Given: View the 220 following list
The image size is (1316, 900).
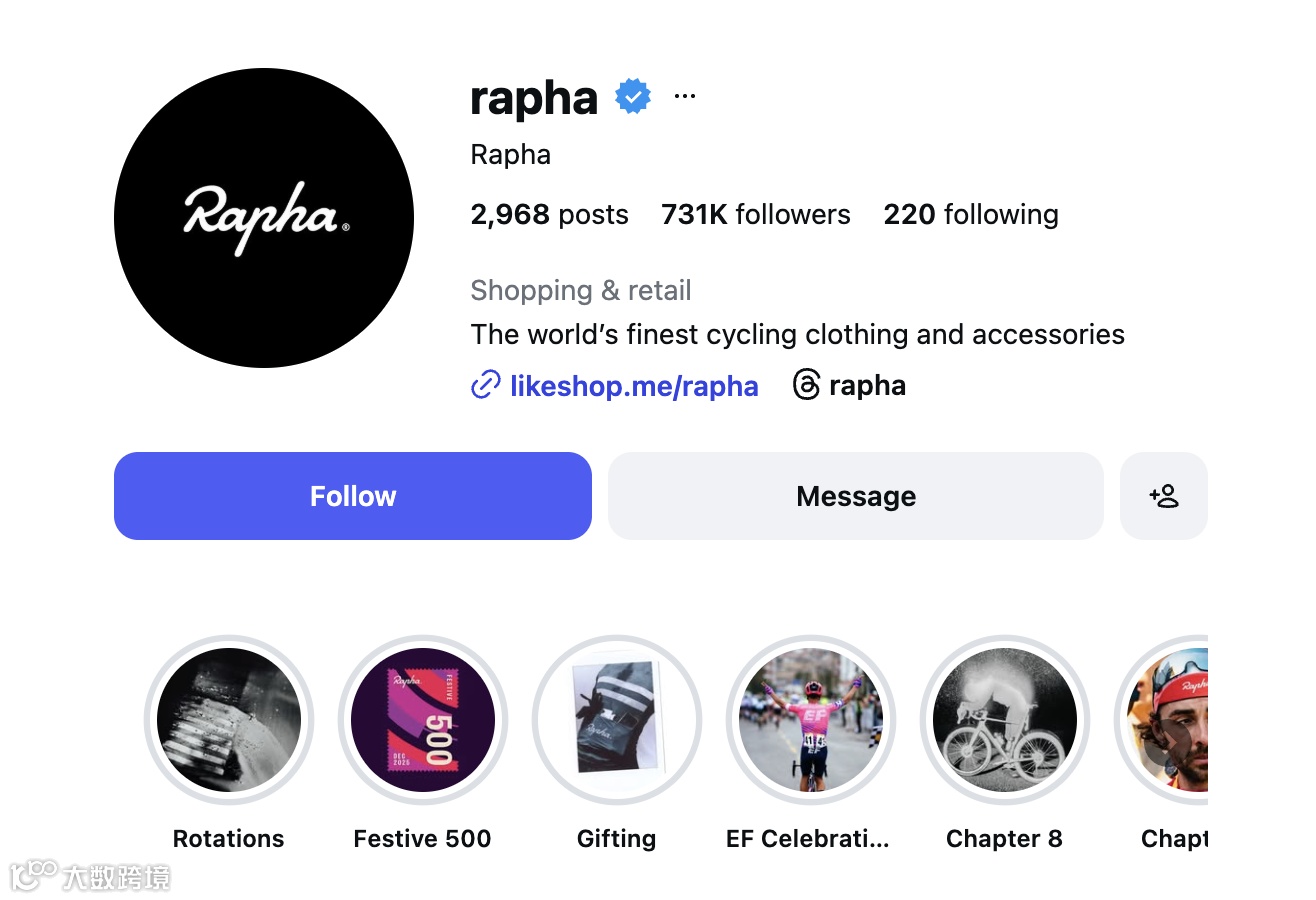Looking at the screenshot, I should [971, 214].
